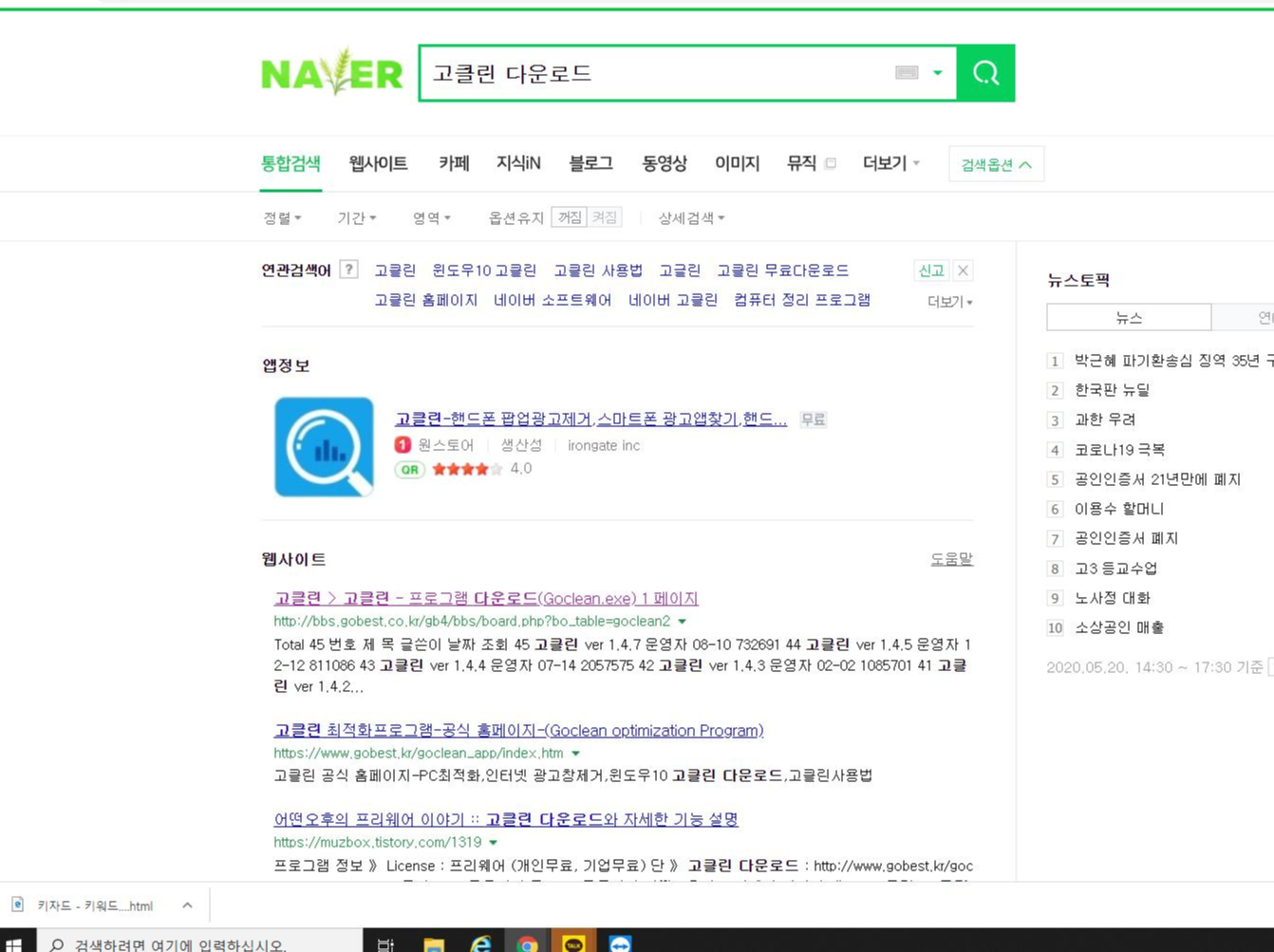Open the 지식iN tab
Viewport: 1274px width, 952px height.
(518, 163)
